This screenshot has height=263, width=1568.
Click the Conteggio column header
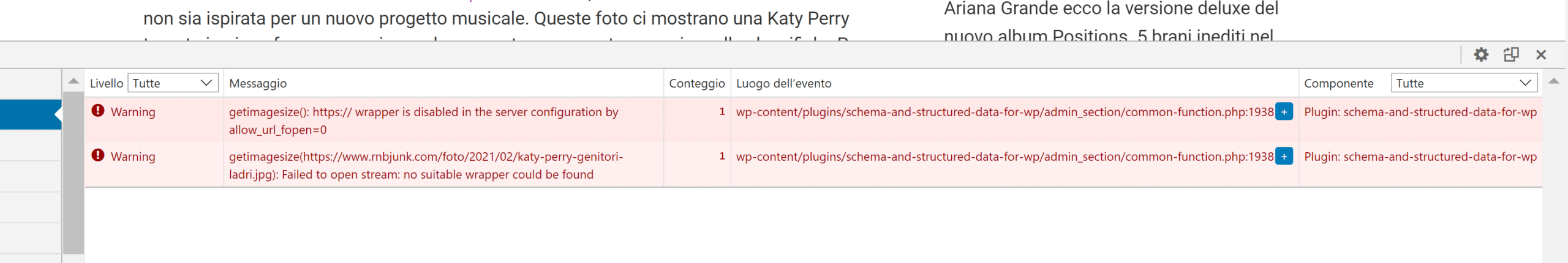[696, 83]
